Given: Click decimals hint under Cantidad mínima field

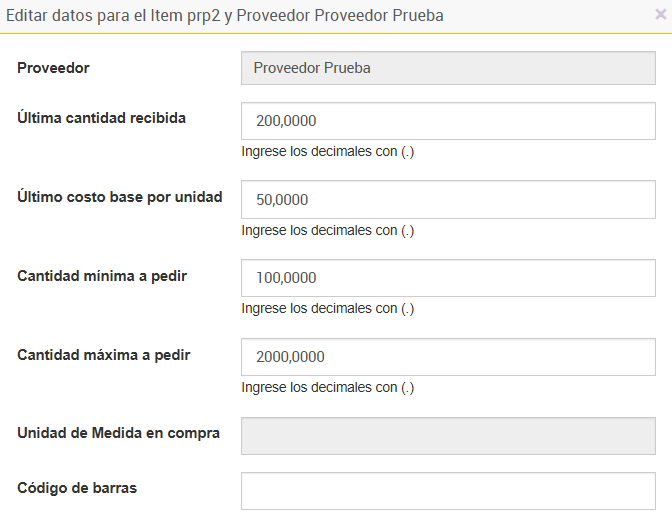Looking at the screenshot, I should pos(328,308).
